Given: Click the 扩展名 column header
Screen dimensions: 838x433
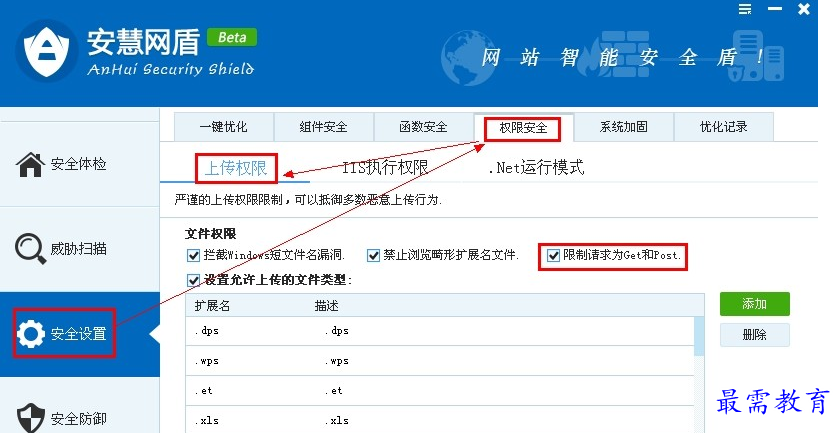Looking at the screenshot, I should (x=212, y=306).
